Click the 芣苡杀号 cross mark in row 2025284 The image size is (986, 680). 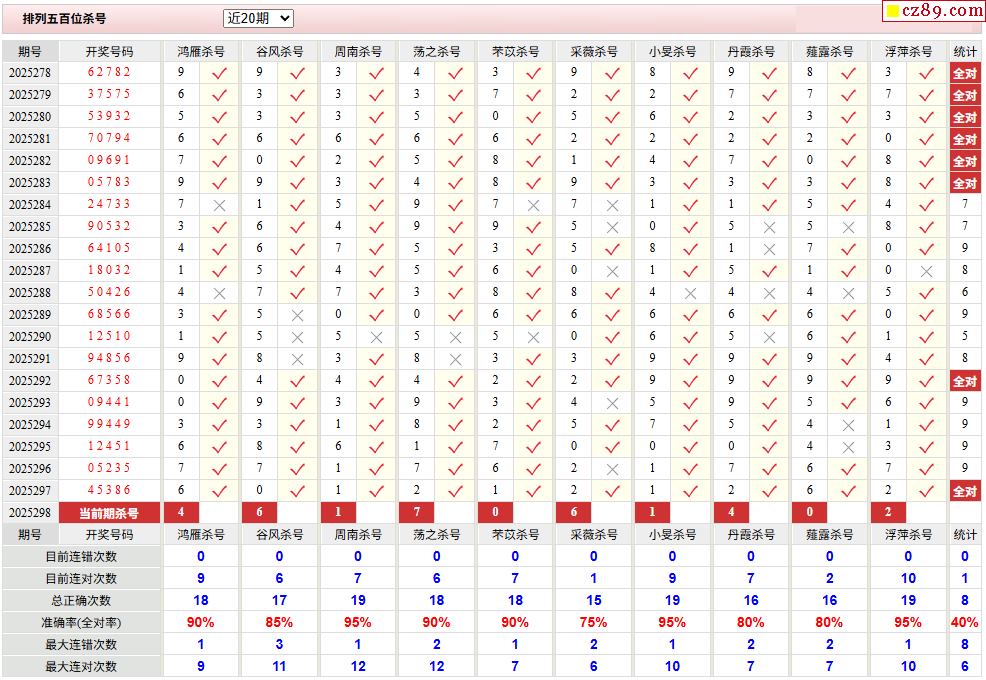[x=533, y=204]
